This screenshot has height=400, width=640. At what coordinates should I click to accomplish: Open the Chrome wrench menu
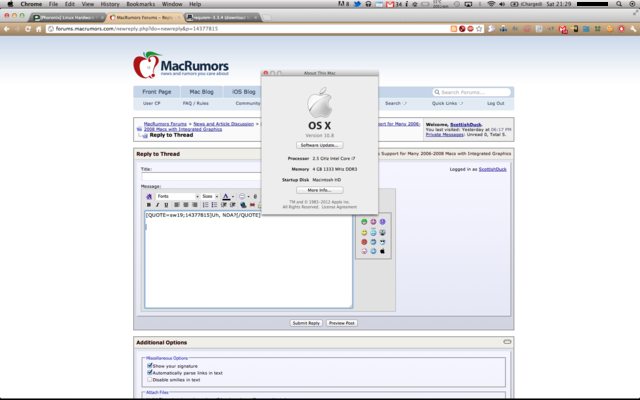[x=633, y=29]
